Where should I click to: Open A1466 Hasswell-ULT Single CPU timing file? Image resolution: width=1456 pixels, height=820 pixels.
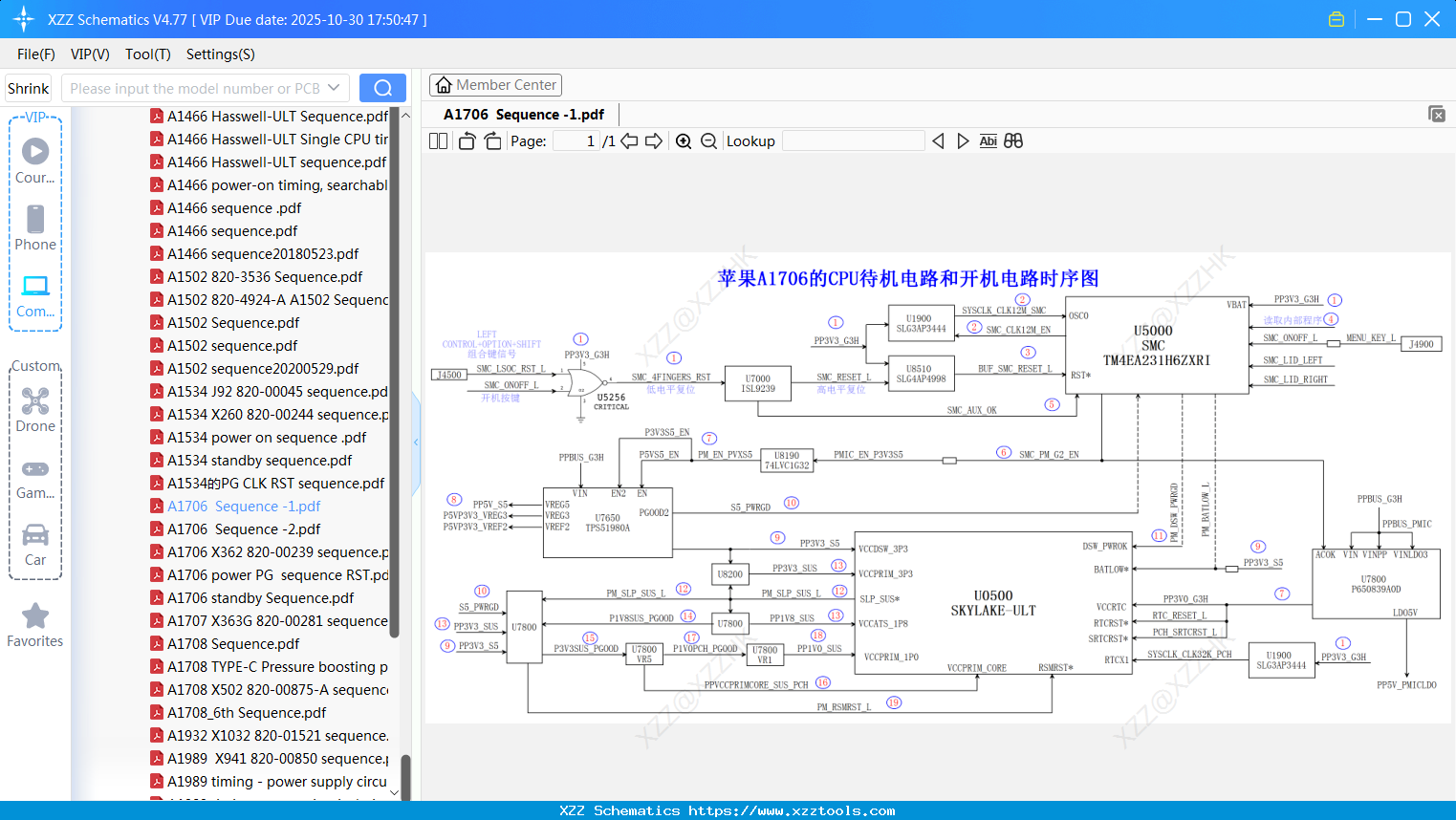(x=270, y=140)
